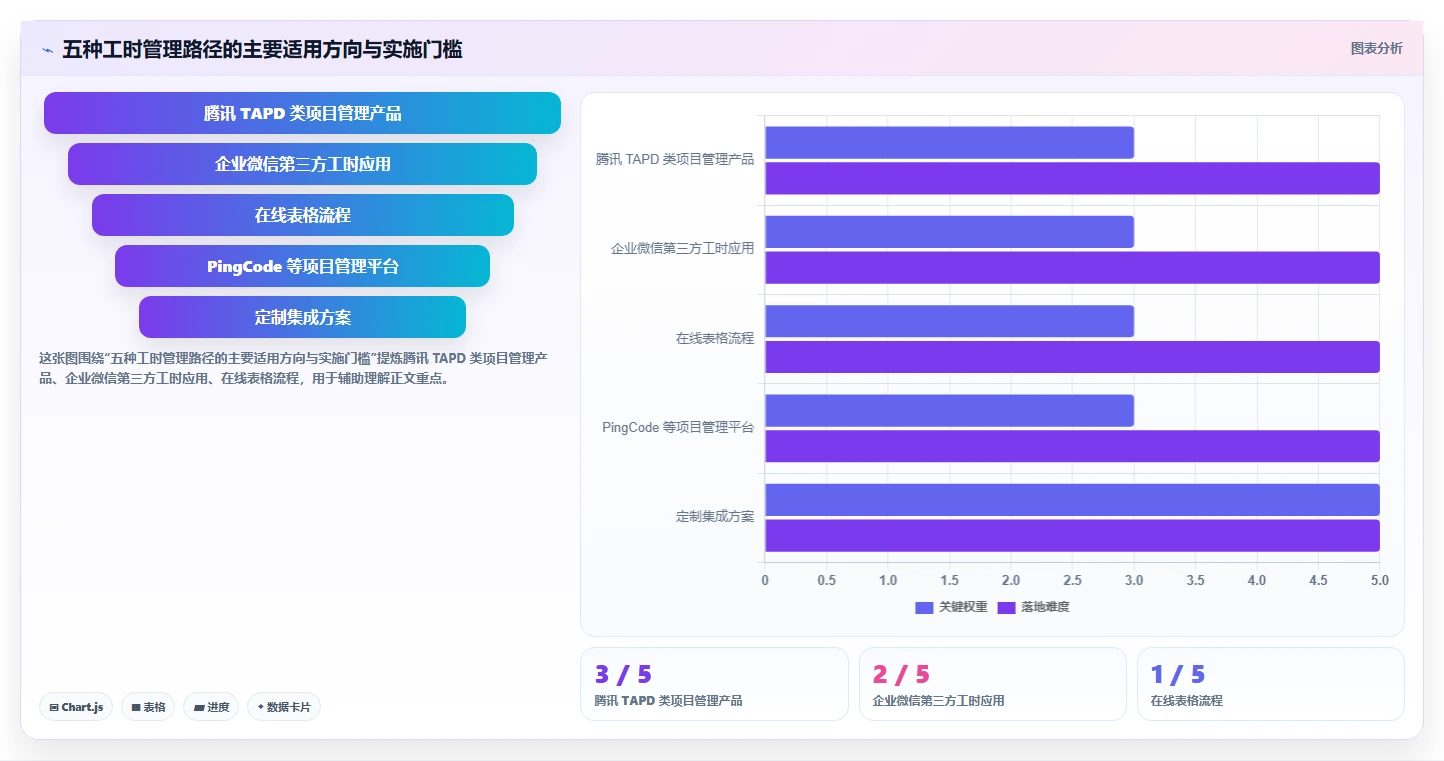Click the 落地难度 bar for 定制集成方案
This screenshot has height=761, width=1444.
click(1072, 535)
